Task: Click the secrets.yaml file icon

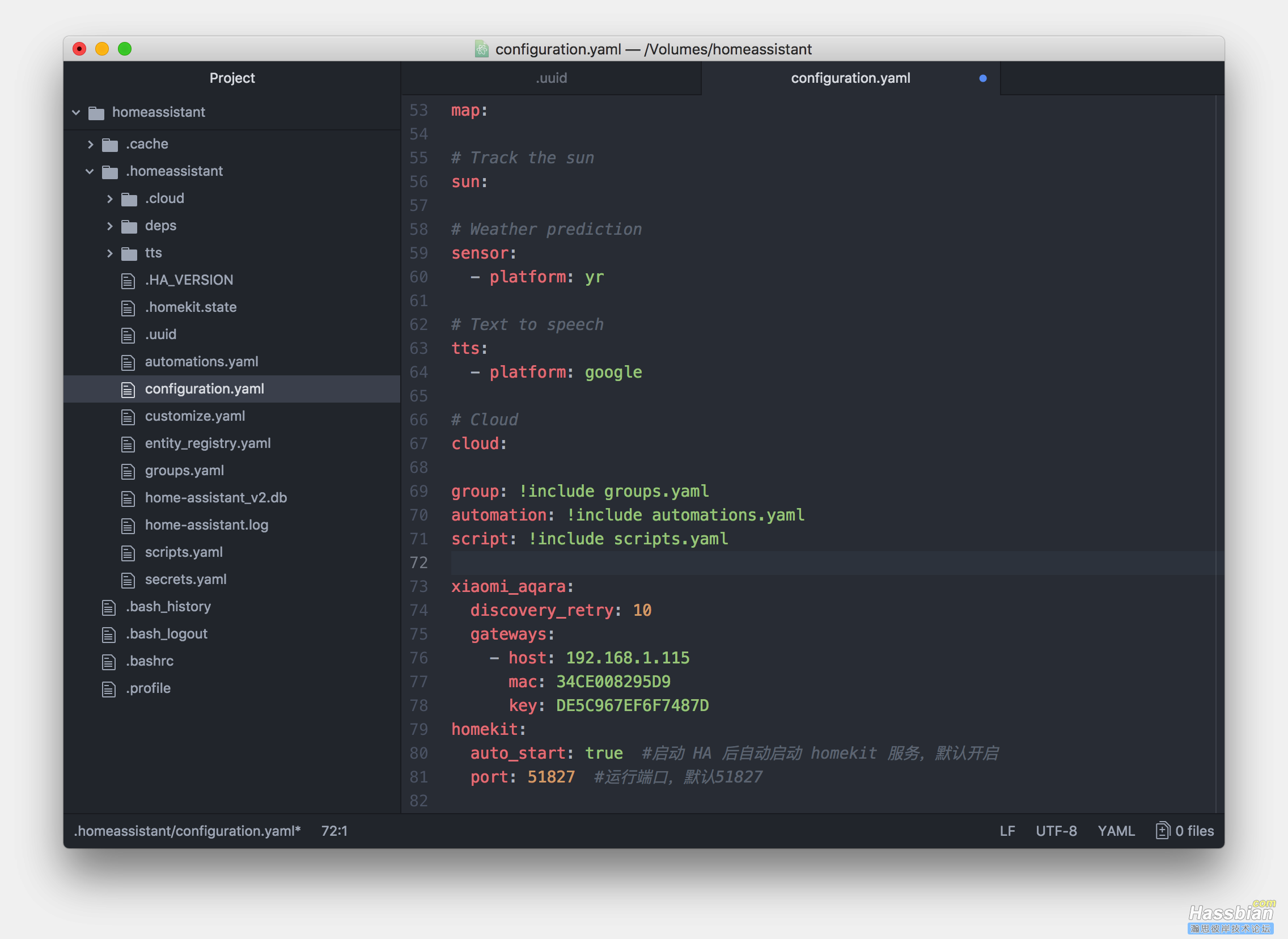Action: click(128, 580)
